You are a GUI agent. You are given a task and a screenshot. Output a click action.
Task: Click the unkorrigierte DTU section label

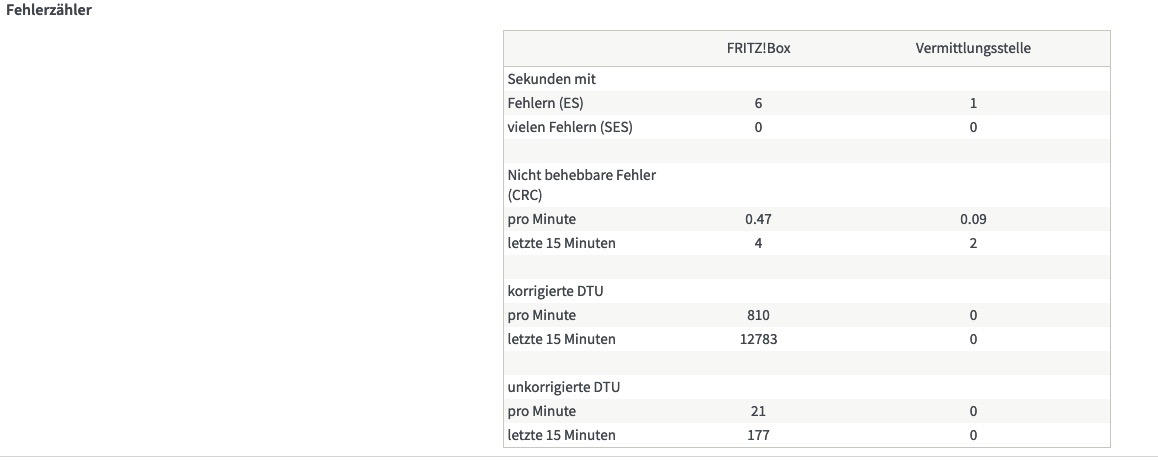(562, 387)
